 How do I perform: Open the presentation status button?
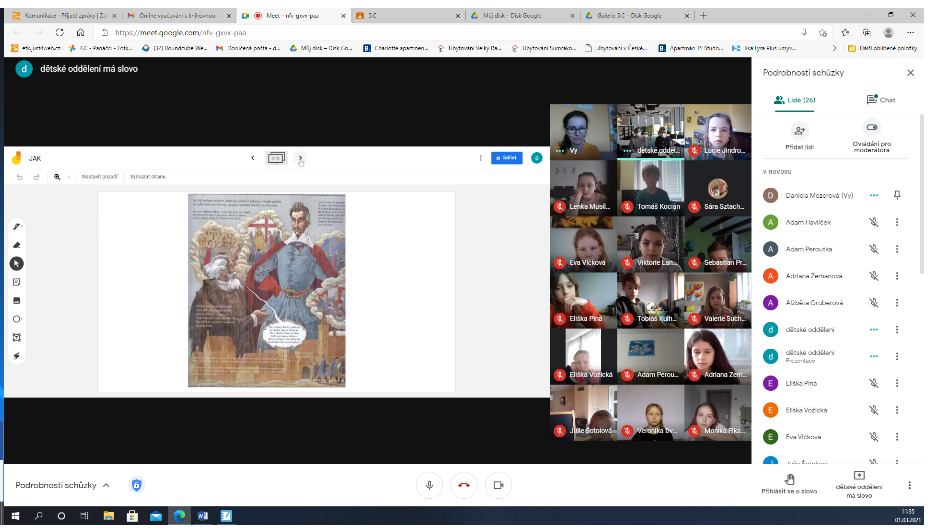859,485
